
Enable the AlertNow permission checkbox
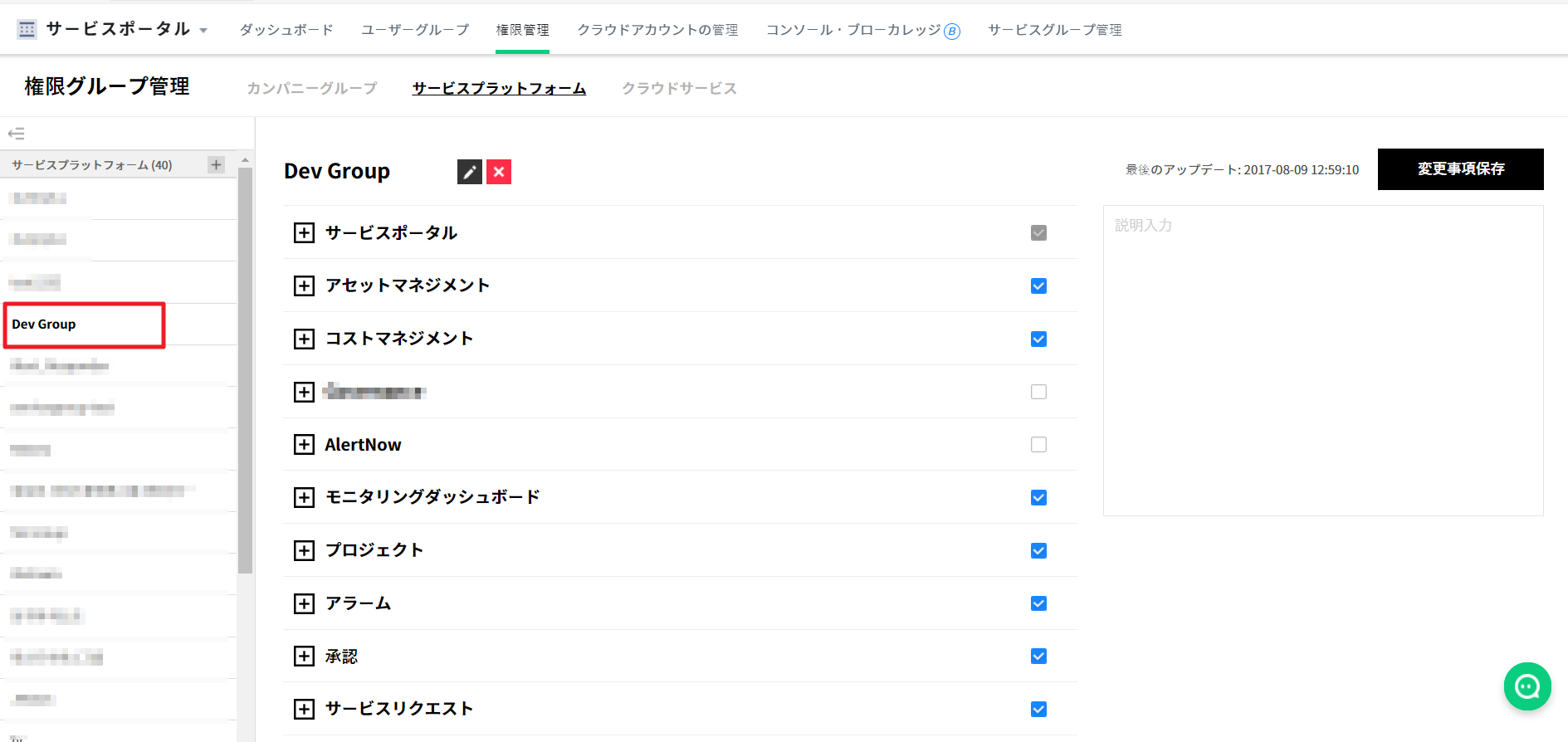[x=1038, y=445]
